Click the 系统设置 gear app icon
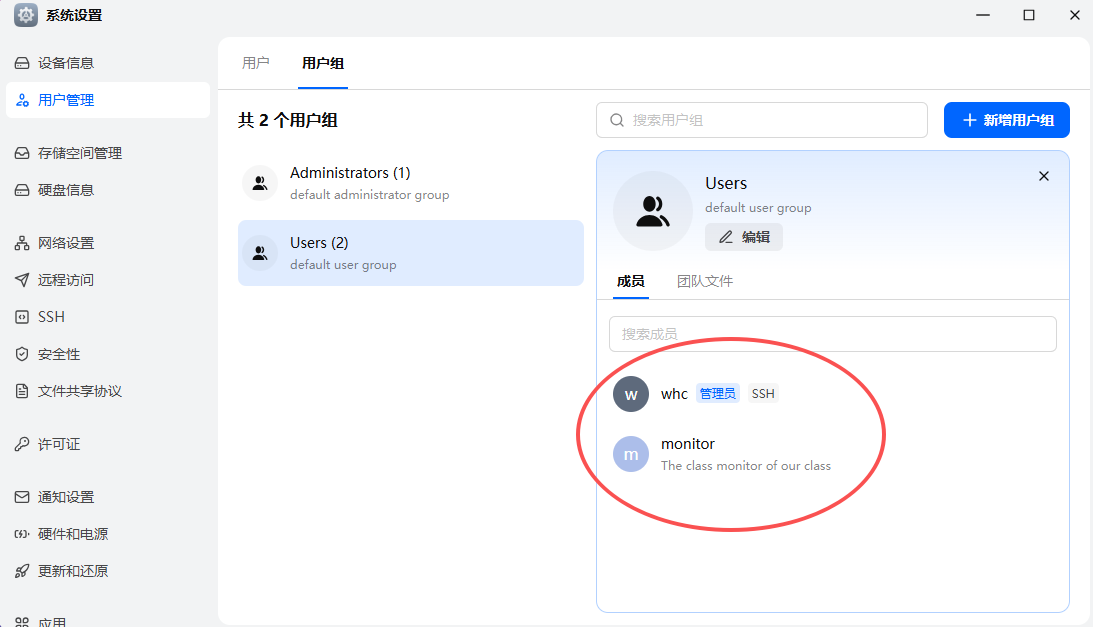This screenshot has height=627, width=1093. point(26,15)
